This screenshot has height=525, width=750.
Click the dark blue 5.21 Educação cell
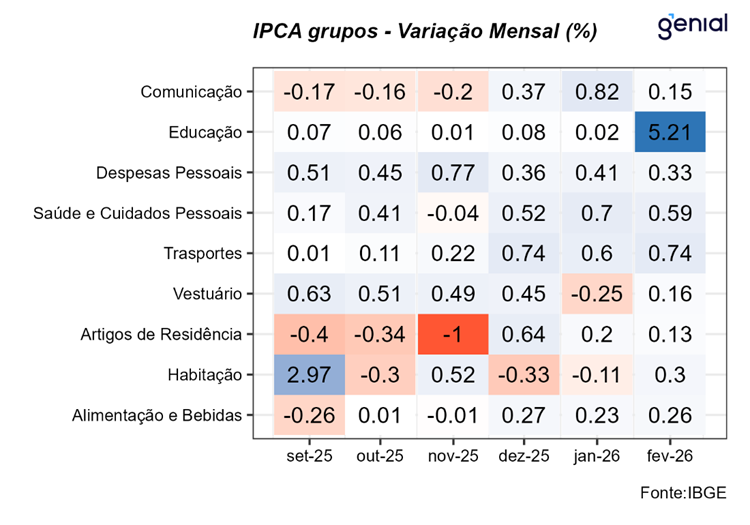[670, 132]
